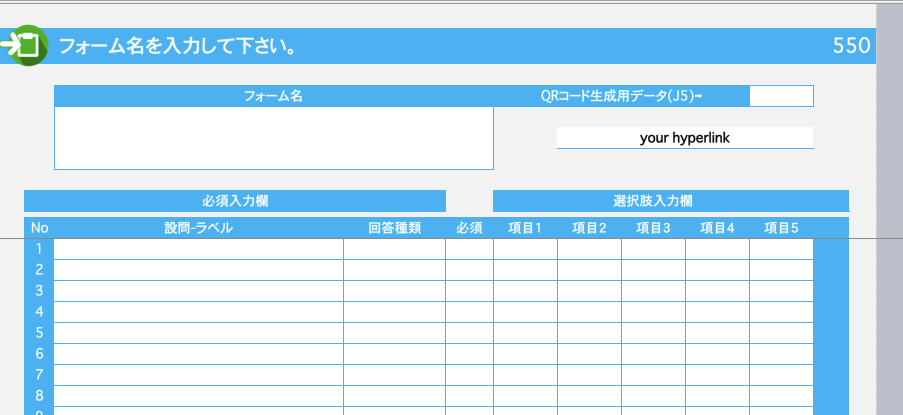
Task: Toggle the 必須 cell for row 2
Action: (x=469, y=270)
